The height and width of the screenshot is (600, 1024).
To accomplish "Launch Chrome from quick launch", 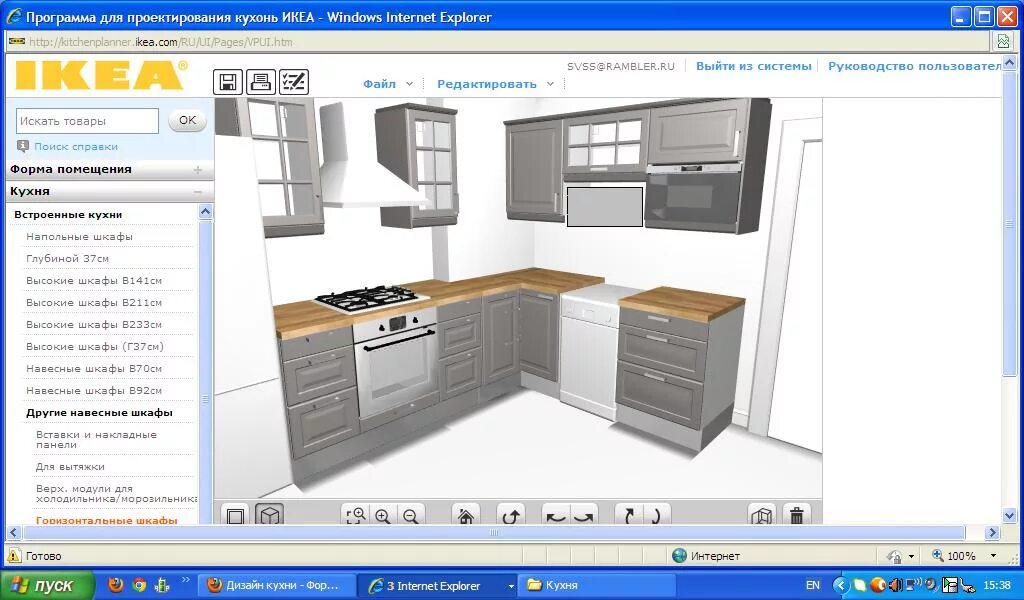I will (x=138, y=584).
